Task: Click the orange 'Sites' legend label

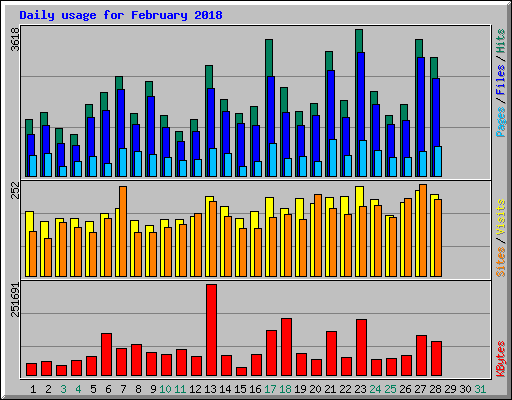Action: coord(501,262)
